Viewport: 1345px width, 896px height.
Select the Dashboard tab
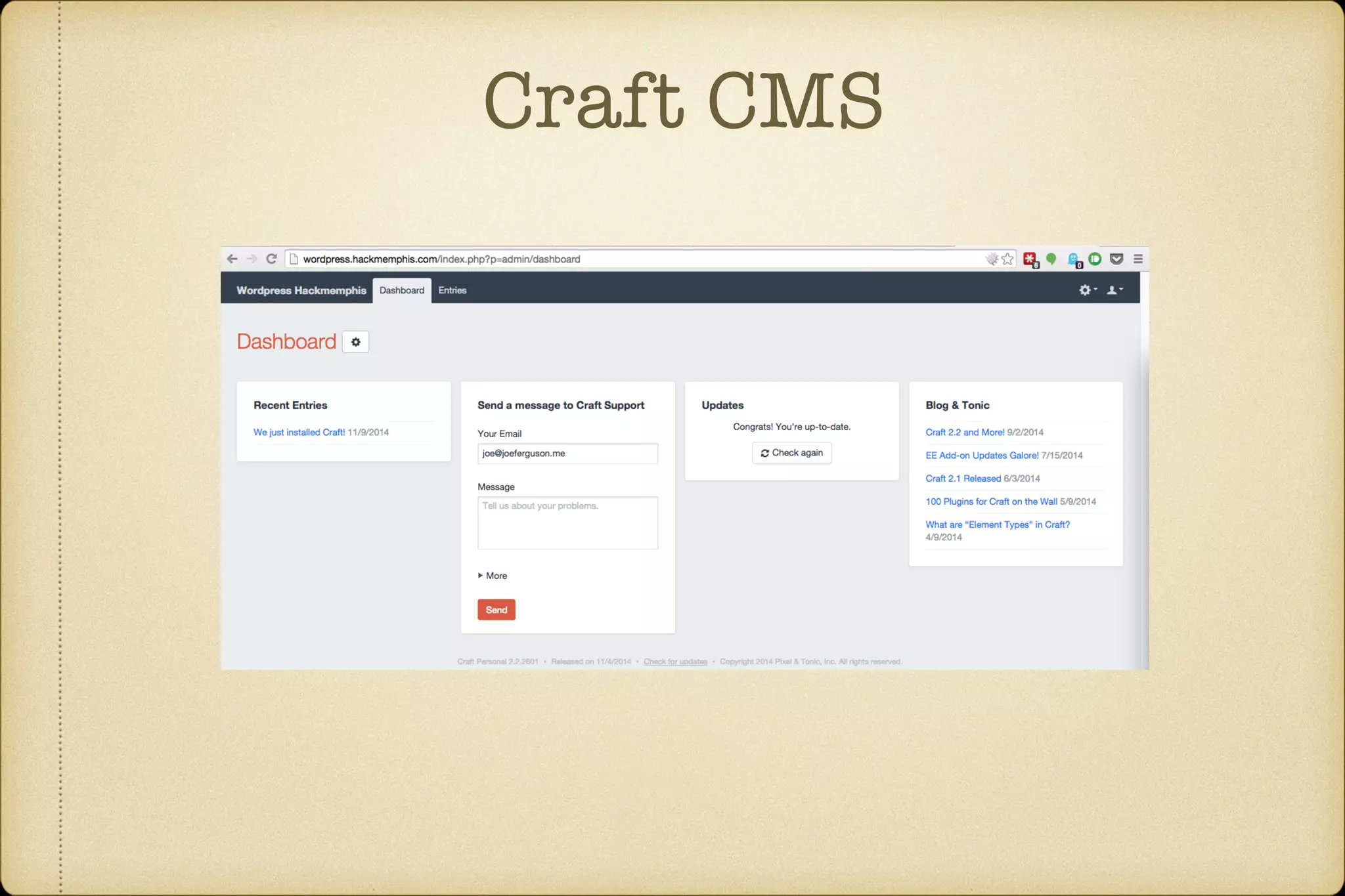402,290
